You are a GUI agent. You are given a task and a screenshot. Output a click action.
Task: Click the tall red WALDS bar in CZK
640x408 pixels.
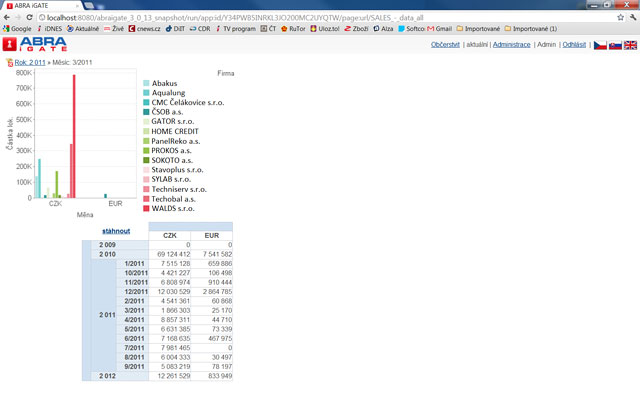(x=74, y=136)
